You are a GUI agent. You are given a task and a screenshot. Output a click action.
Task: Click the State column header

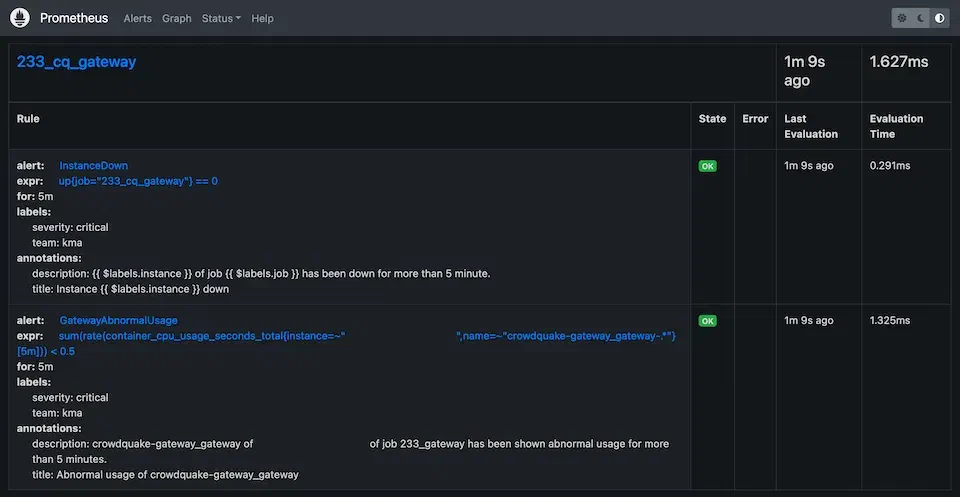tap(712, 118)
